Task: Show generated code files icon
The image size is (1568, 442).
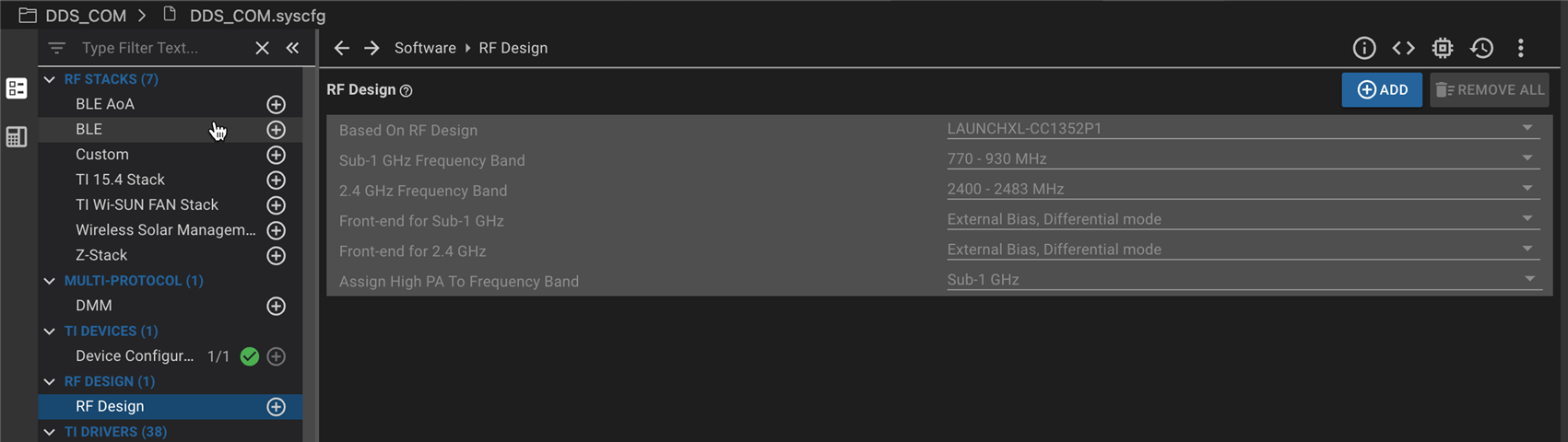Action: 1403,48
